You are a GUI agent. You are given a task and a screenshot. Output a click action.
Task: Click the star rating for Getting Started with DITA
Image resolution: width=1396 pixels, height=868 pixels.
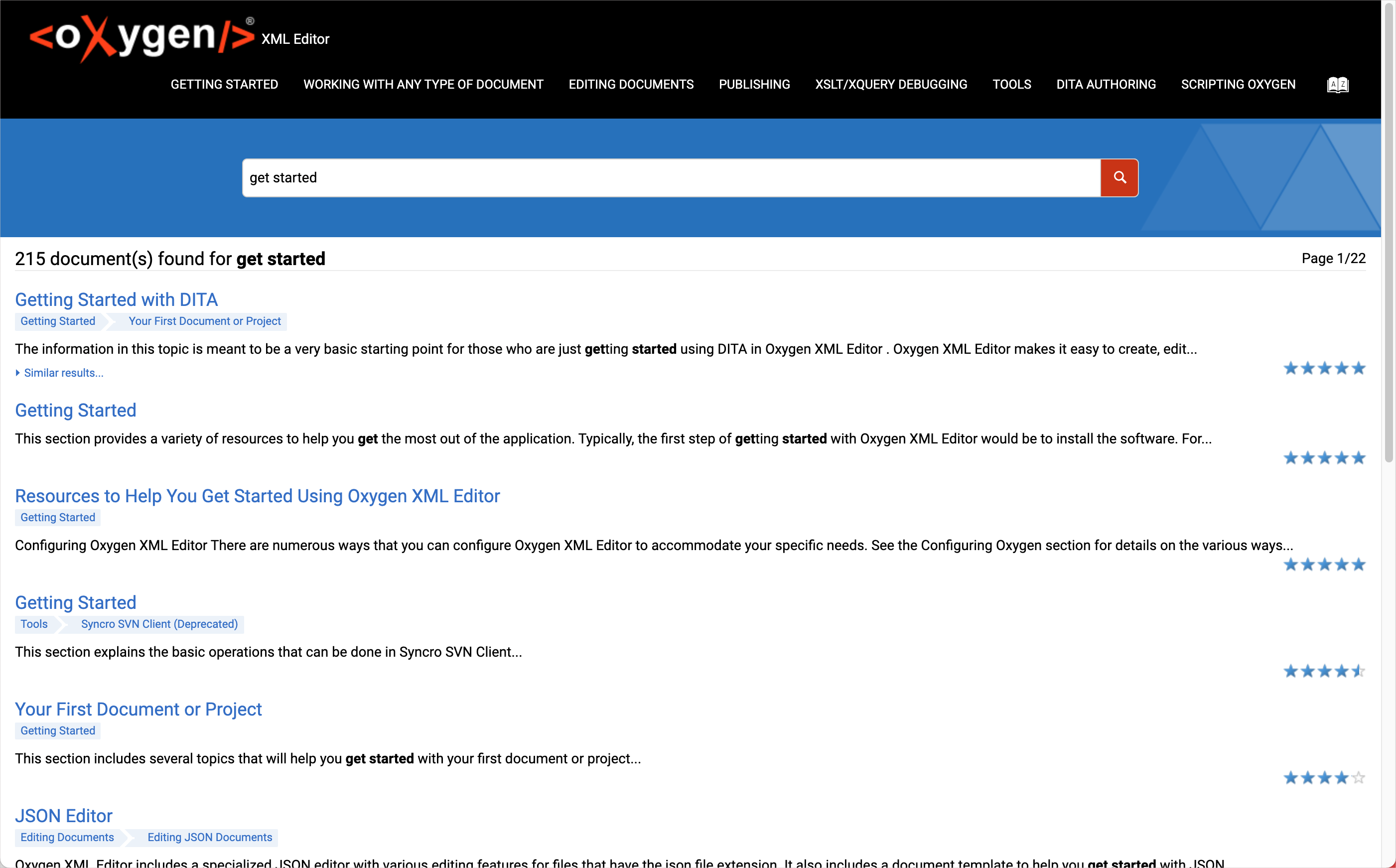pyautogui.click(x=1325, y=367)
